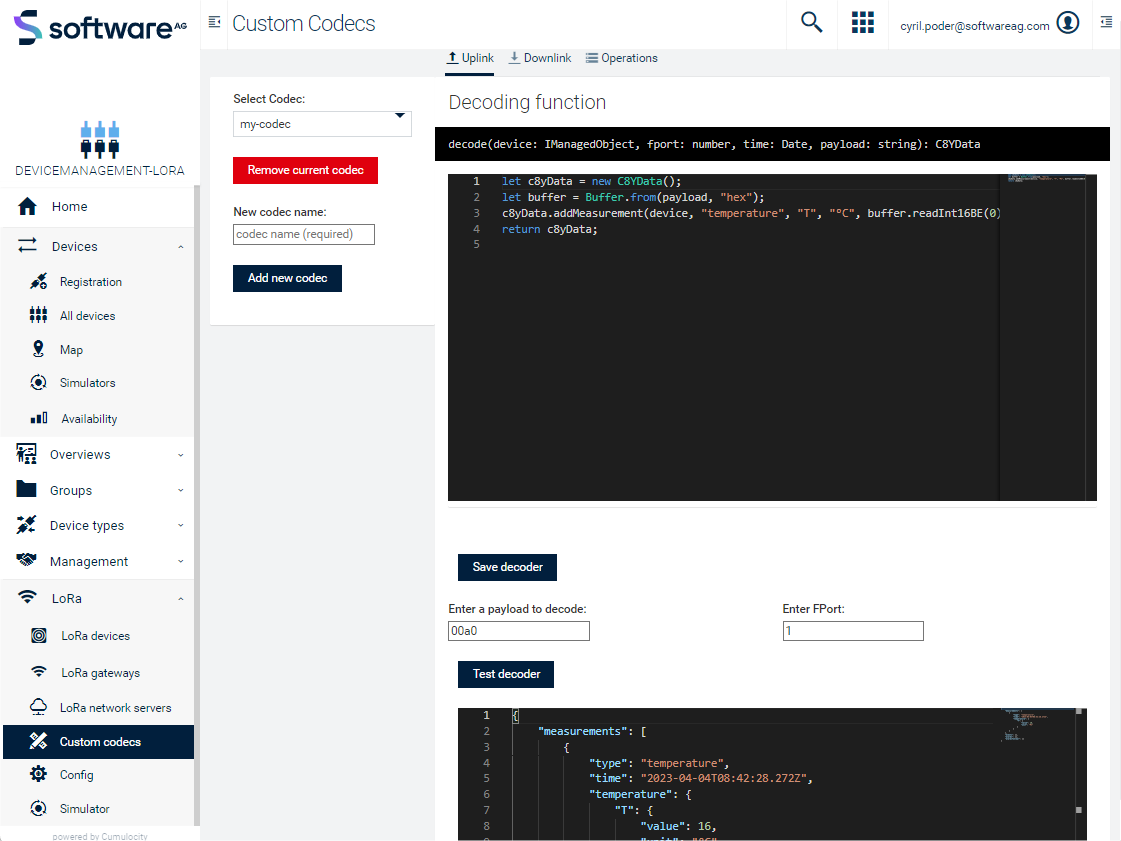Expand the Groups menu chevron

[x=180, y=491]
